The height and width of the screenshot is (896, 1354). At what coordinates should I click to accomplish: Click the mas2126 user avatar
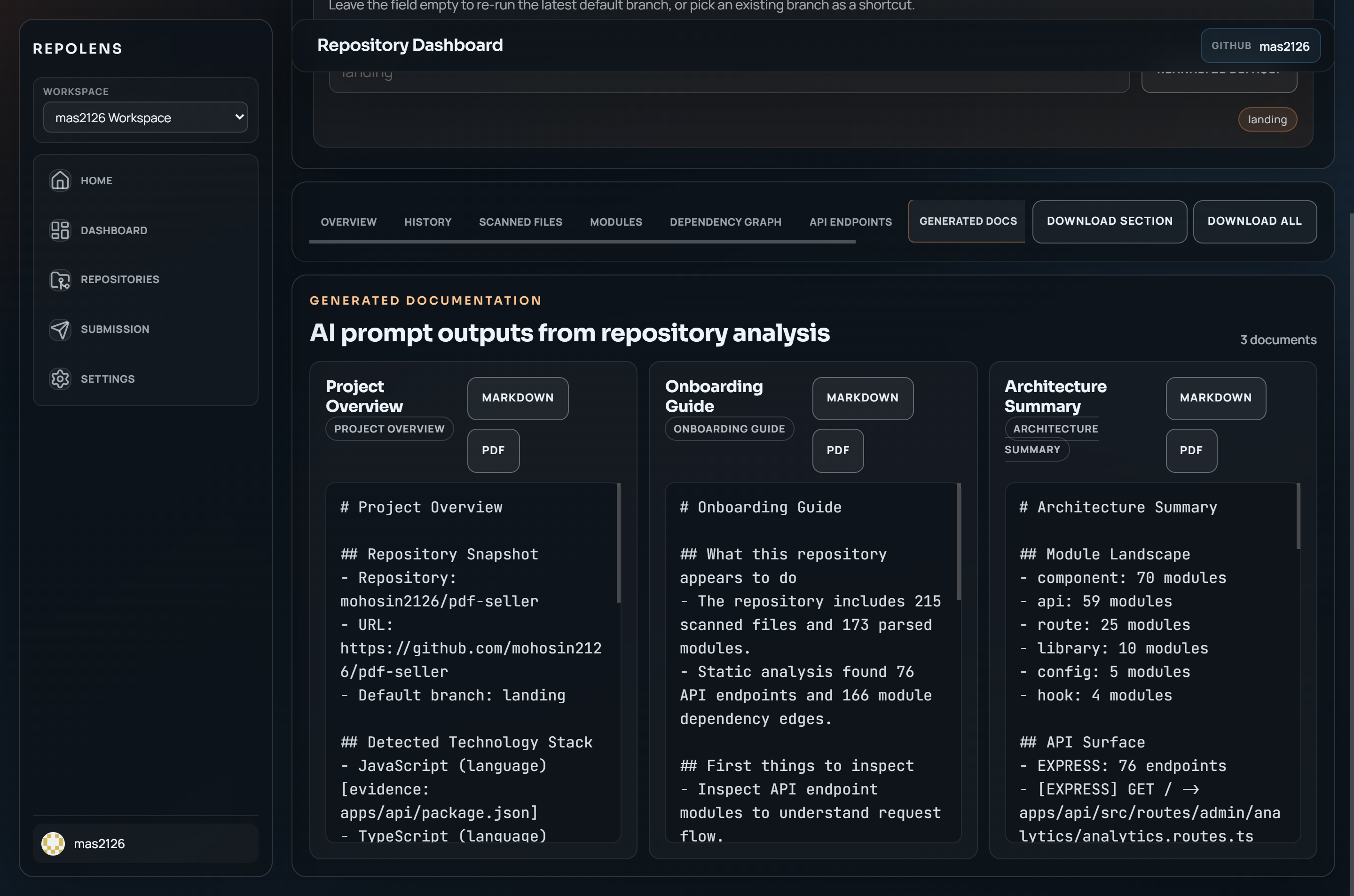tap(53, 843)
